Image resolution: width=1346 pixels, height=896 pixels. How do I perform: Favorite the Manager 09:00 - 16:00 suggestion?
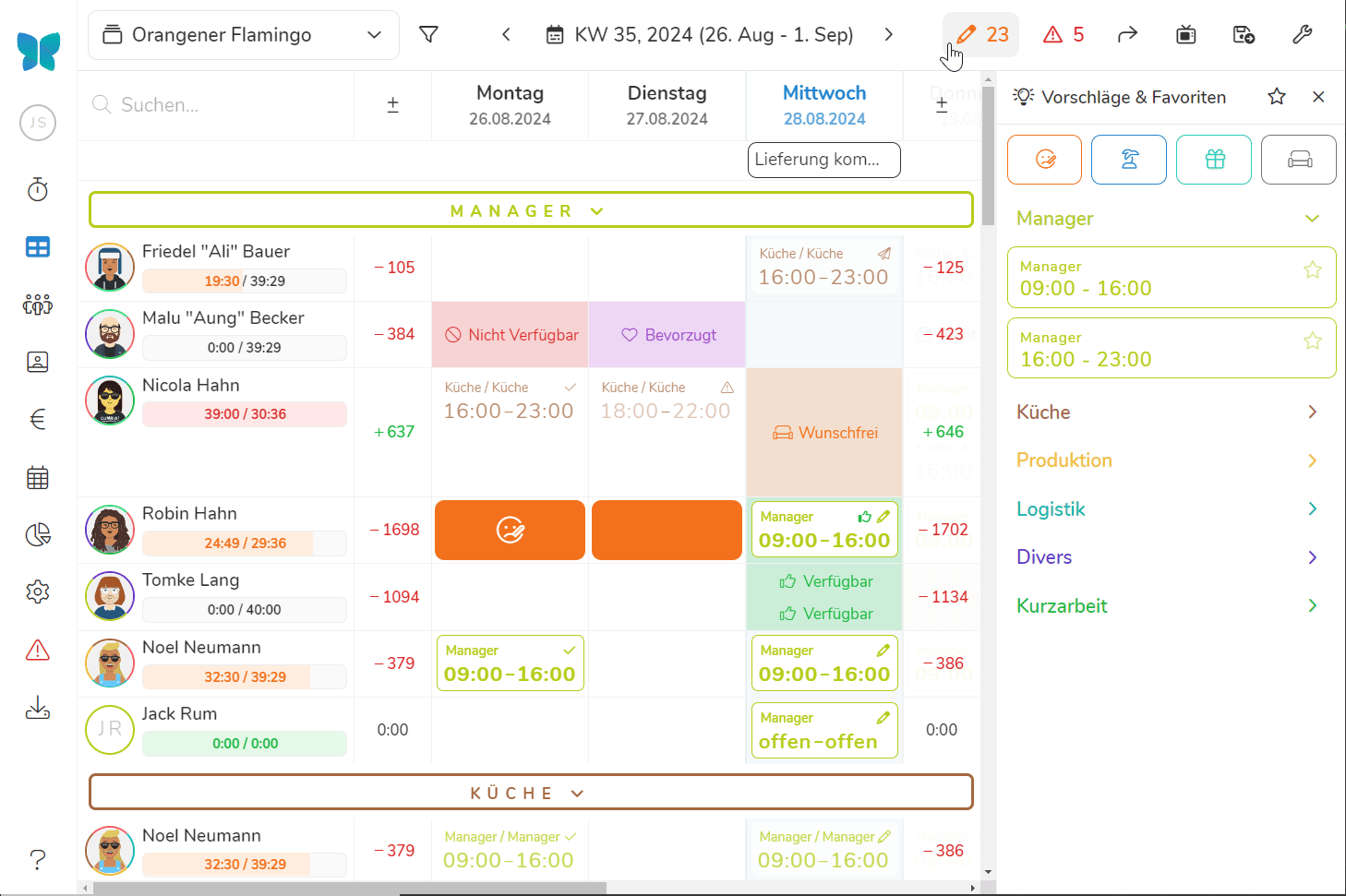click(1312, 270)
